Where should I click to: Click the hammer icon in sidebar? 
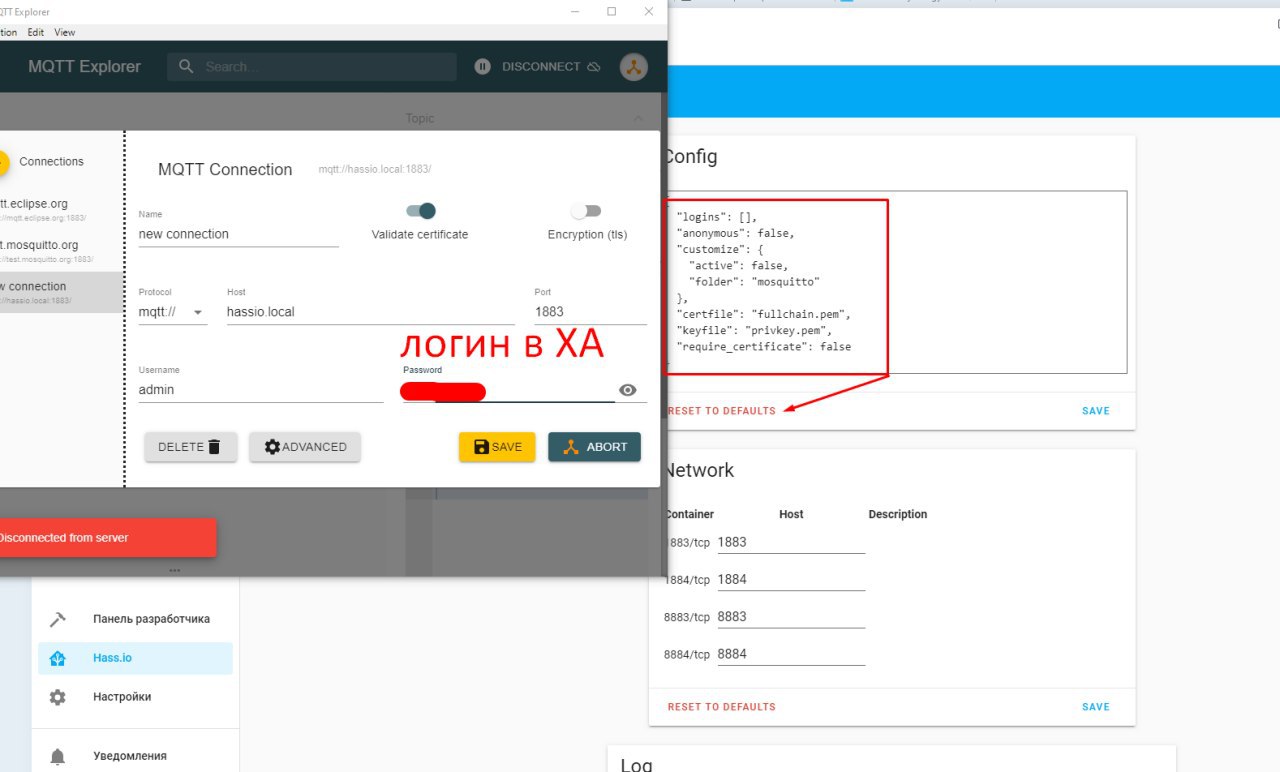58,620
